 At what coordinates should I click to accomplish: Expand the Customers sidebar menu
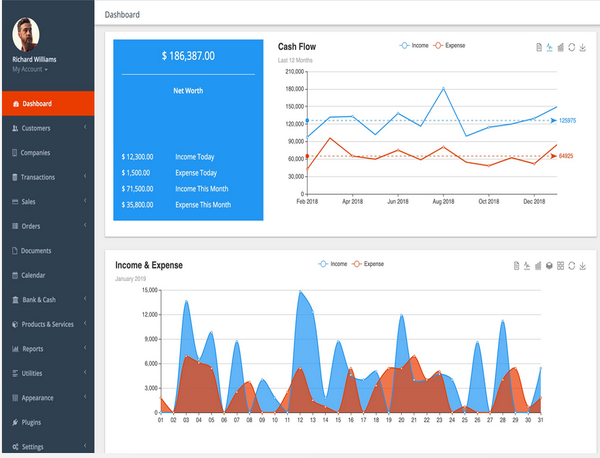(48, 128)
